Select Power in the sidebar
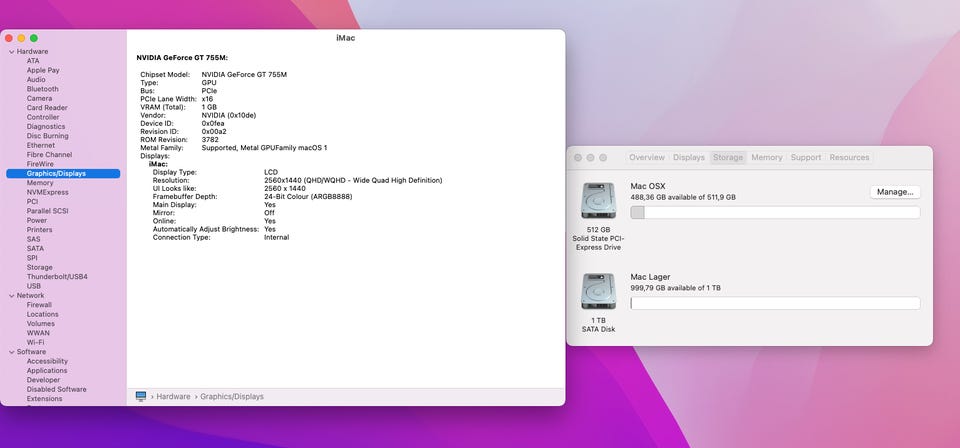Image resolution: width=960 pixels, height=448 pixels. pyautogui.click(x=37, y=220)
